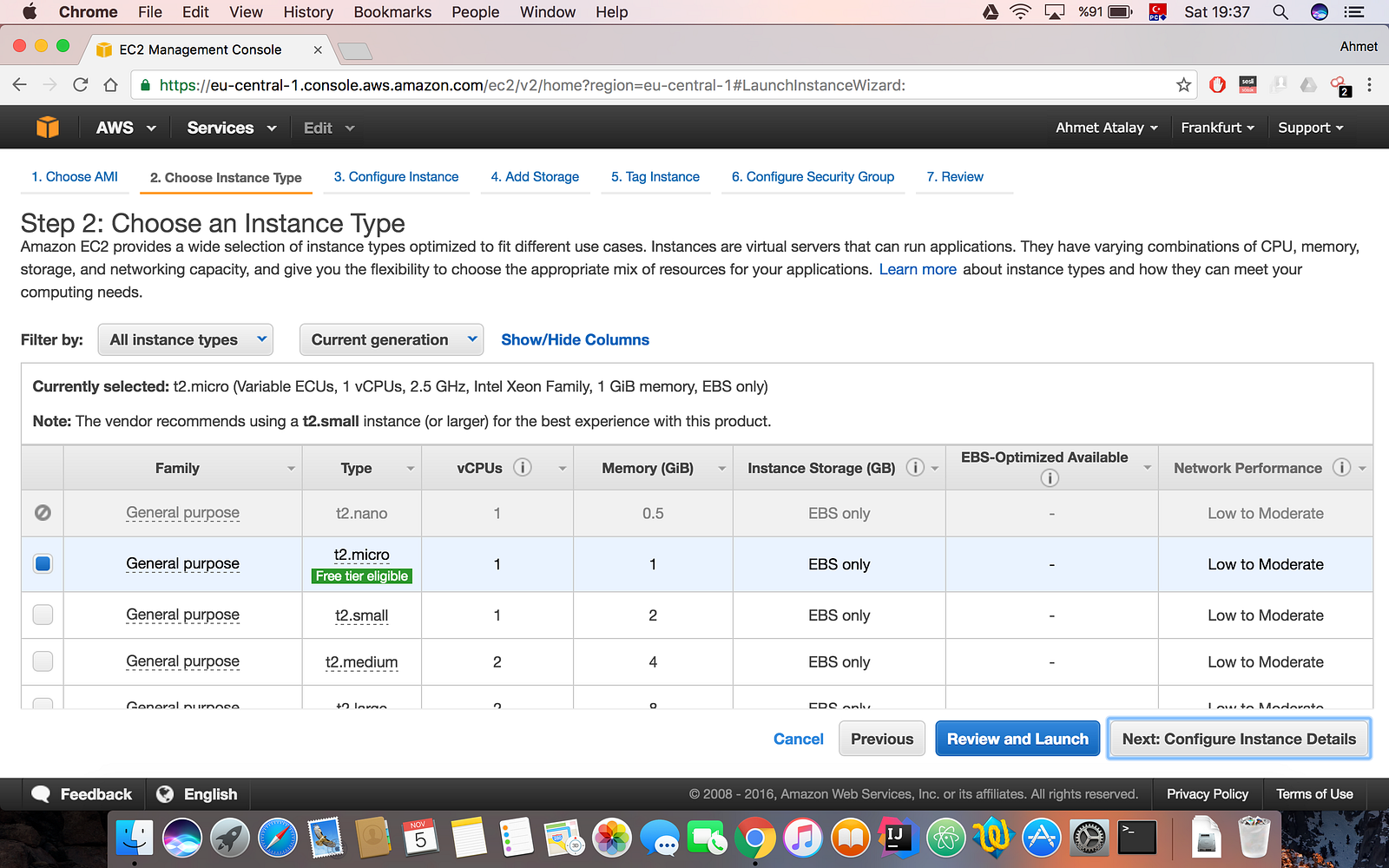Show info for EBS-Optimized Available column

1050,478
